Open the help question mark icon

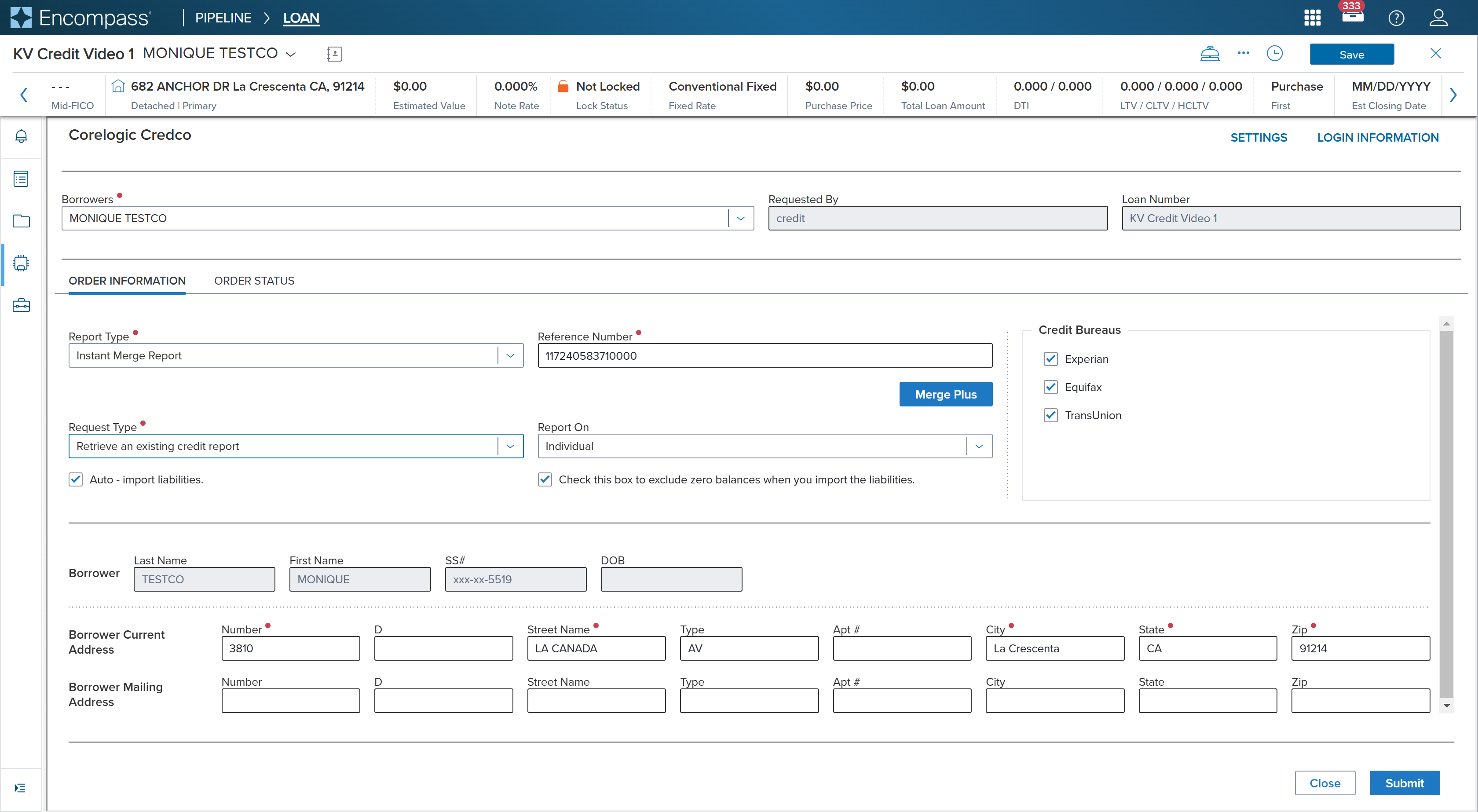tap(1396, 18)
